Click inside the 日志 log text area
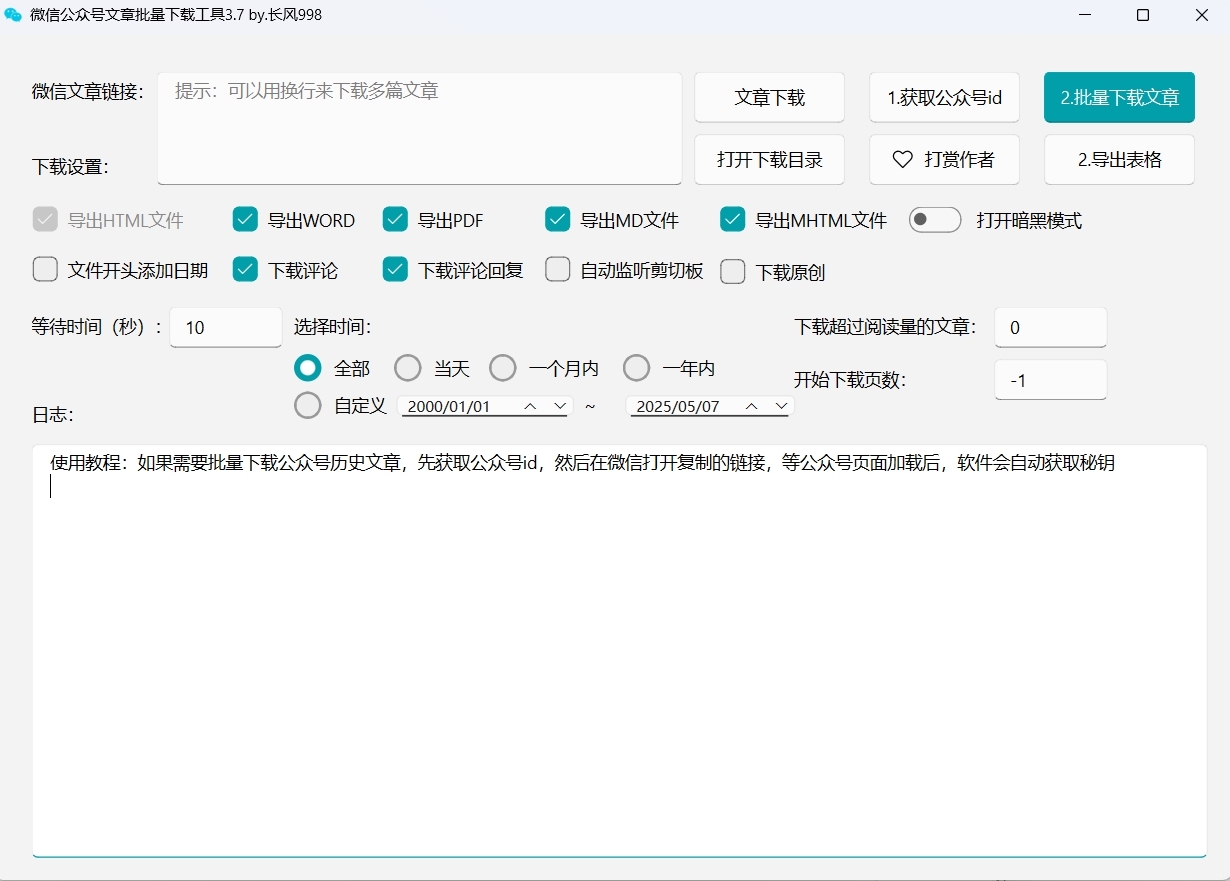This screenshot has width=1230, height=881. coord(619,651)
